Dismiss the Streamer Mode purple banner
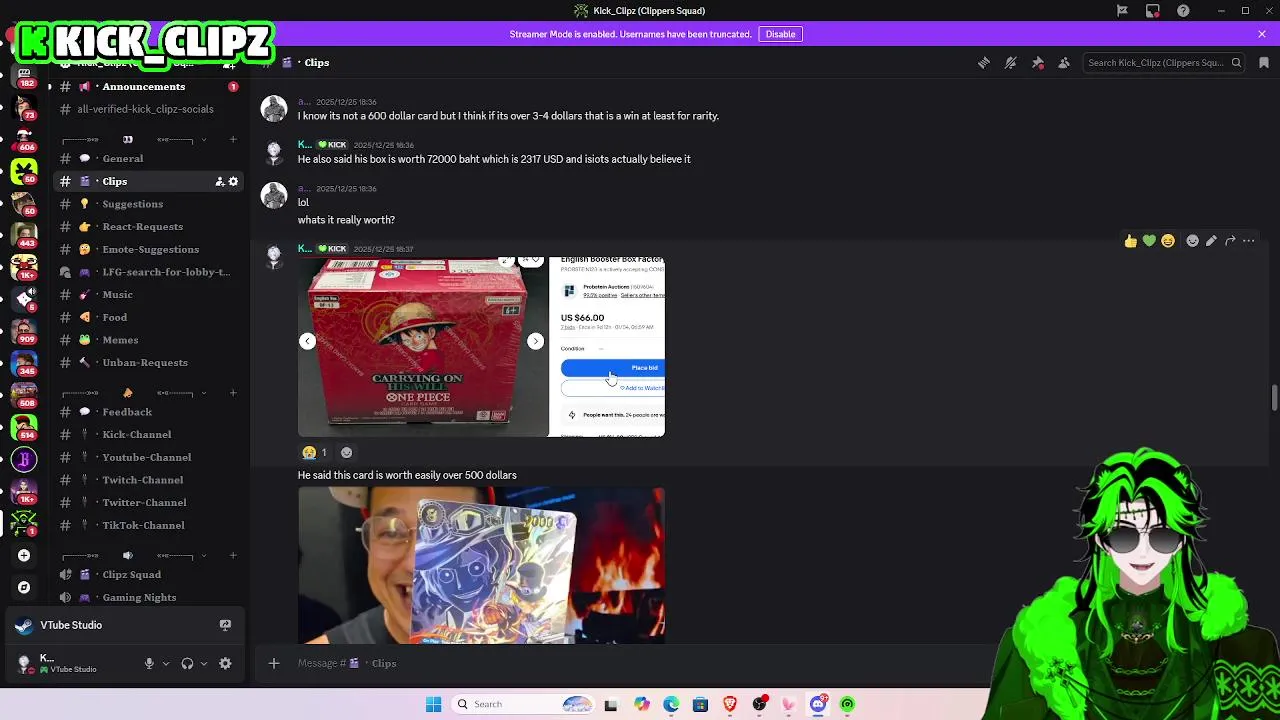1280x720 pixels. 1262,34
